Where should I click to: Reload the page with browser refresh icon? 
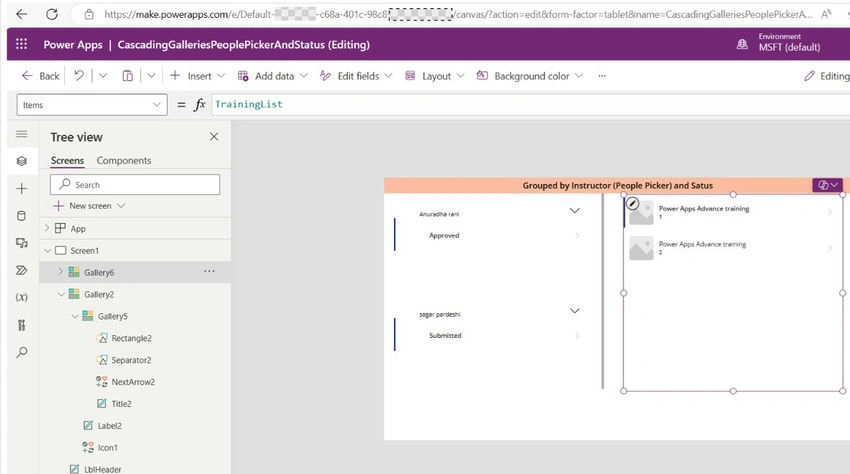click(52, 14)
